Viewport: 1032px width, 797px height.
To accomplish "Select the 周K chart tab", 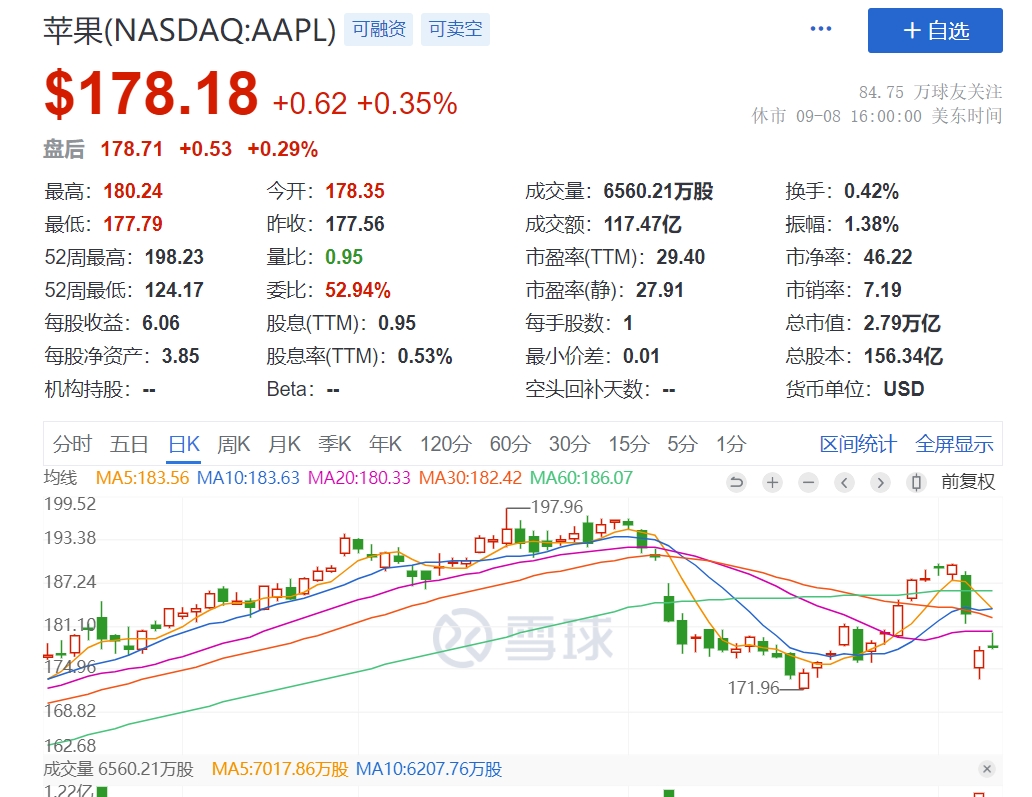I will point(234,444).
